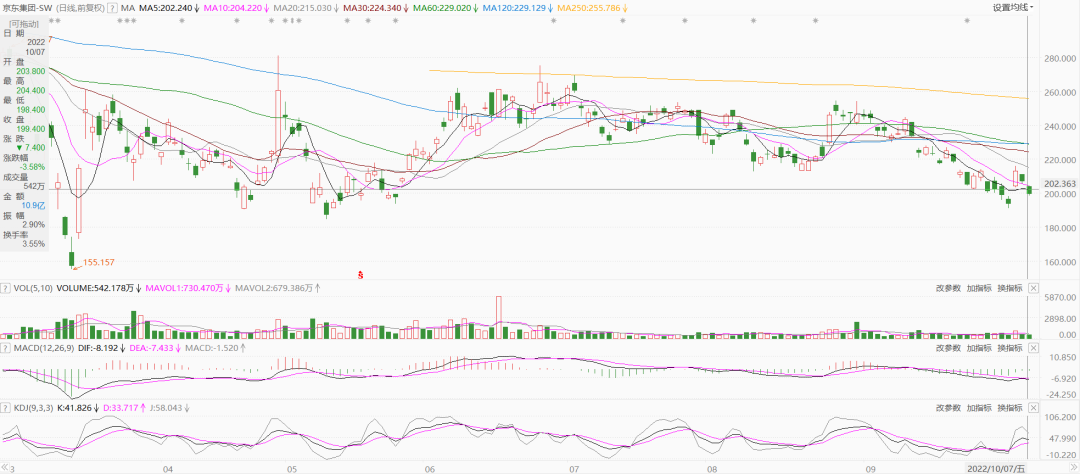Click the DIF:-8.192 value in MACD

point(96,348)
